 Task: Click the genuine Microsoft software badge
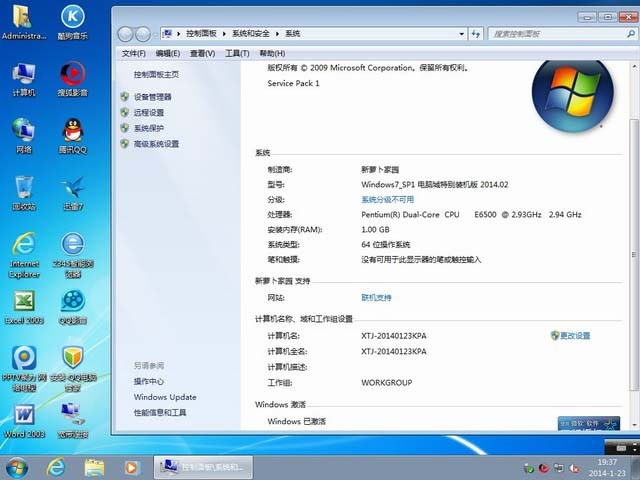tap(589, 423)
